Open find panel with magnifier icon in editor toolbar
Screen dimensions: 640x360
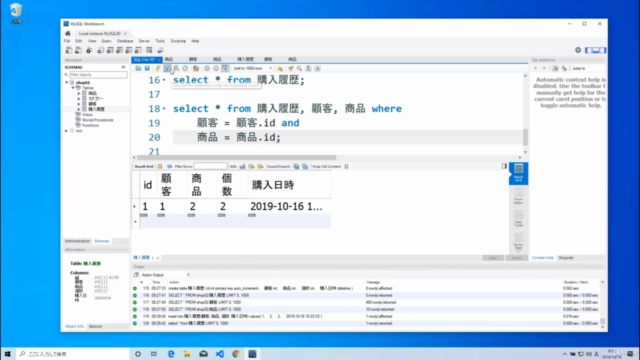pos(300,69)
